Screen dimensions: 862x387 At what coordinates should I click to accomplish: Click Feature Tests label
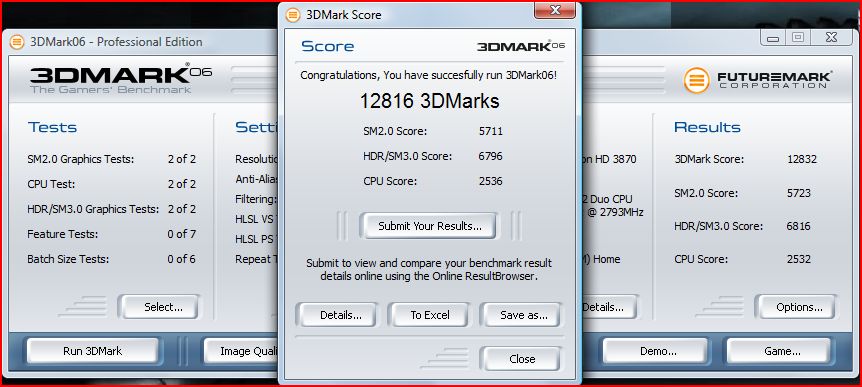point(63,234)
